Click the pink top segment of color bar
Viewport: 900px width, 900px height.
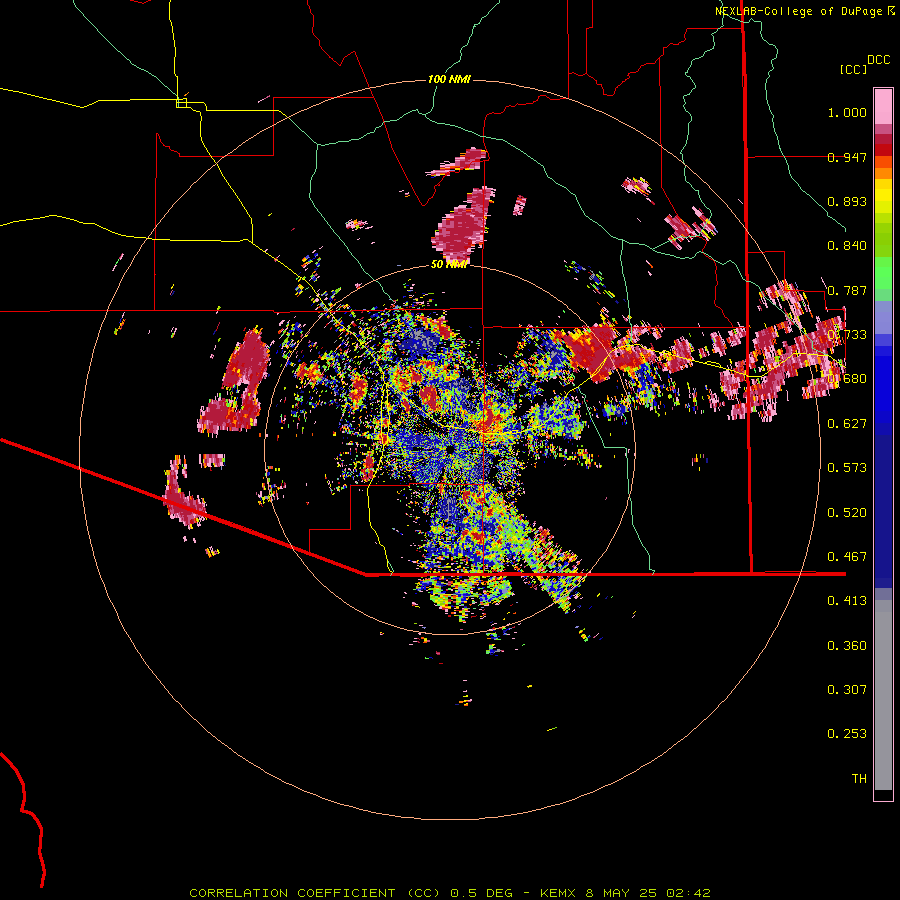click(x=883, y=107)
